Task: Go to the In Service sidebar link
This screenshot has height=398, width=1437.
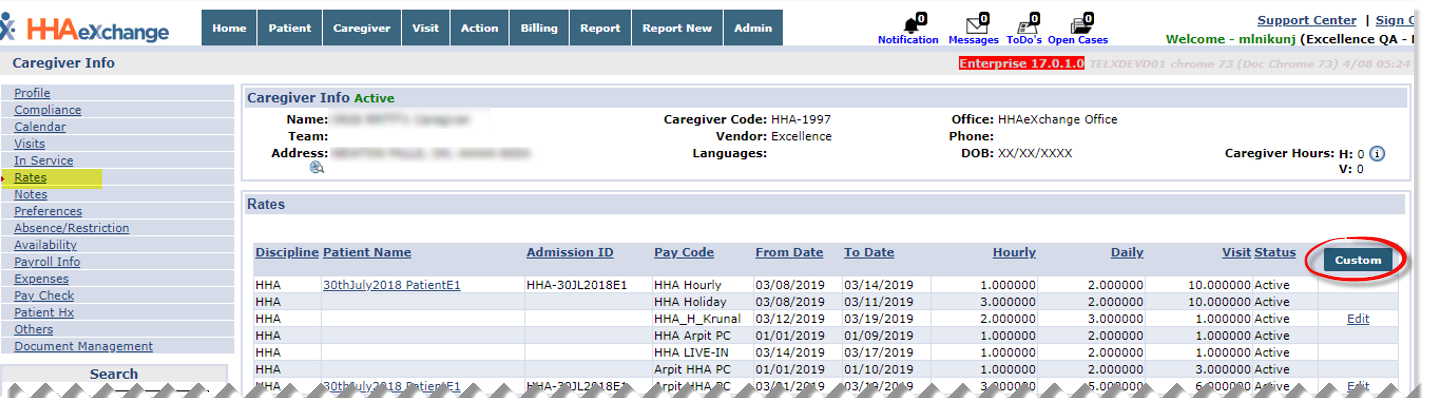Action: coord(44,161)
